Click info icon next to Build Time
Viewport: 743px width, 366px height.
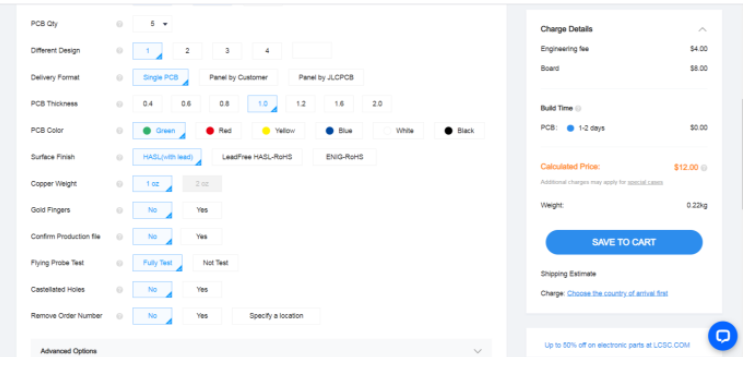pyautogui.click(x=579, y=108)
